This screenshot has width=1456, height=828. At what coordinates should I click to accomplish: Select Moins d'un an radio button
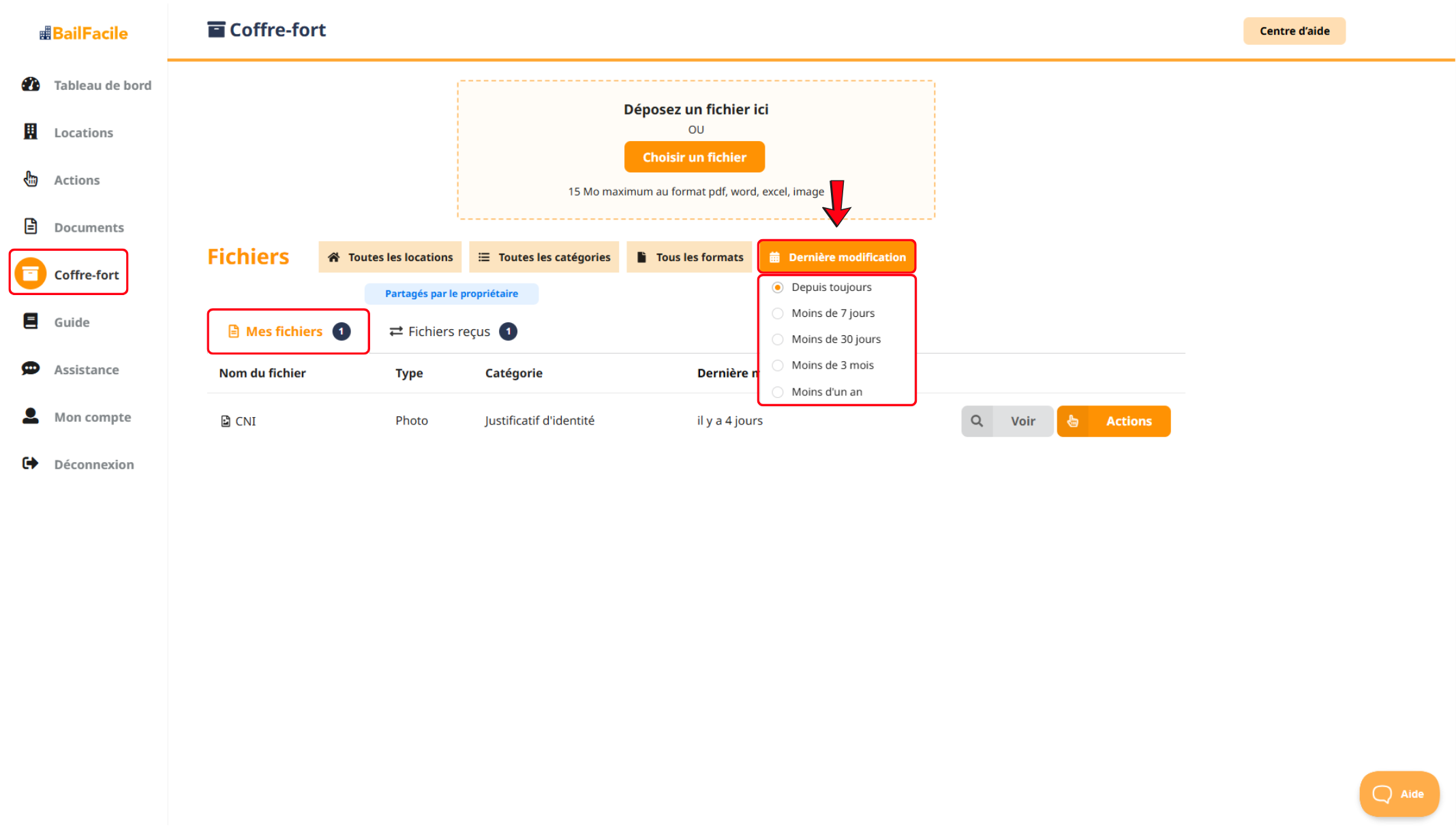pos(778,392)
